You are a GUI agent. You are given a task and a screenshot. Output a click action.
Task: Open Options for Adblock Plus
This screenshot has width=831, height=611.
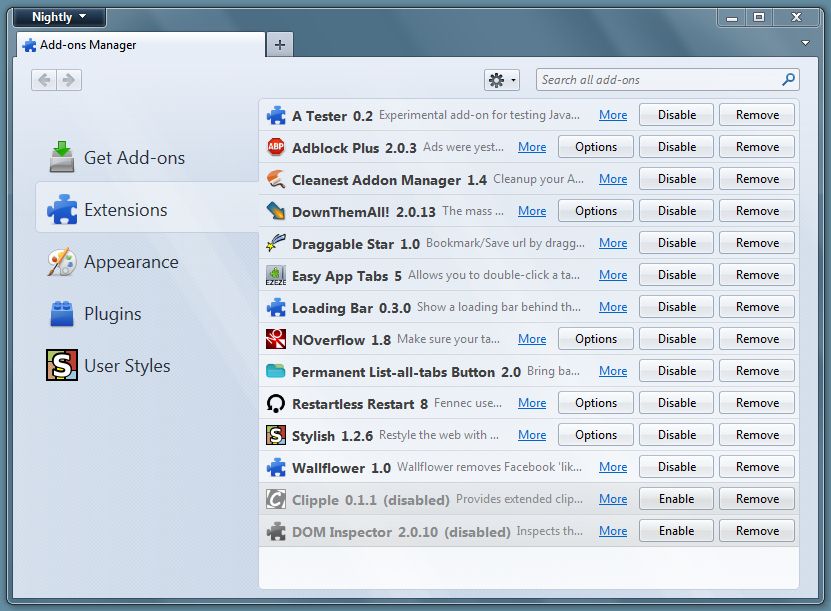click(x=595, y=146)
